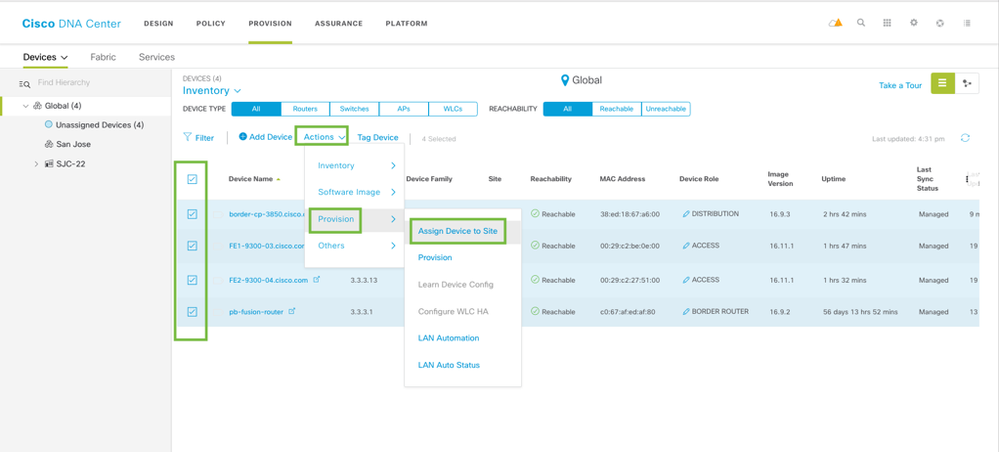
Task: Uncheck the FE2-9300-04 device checkbox
Action: coord(192,280)
